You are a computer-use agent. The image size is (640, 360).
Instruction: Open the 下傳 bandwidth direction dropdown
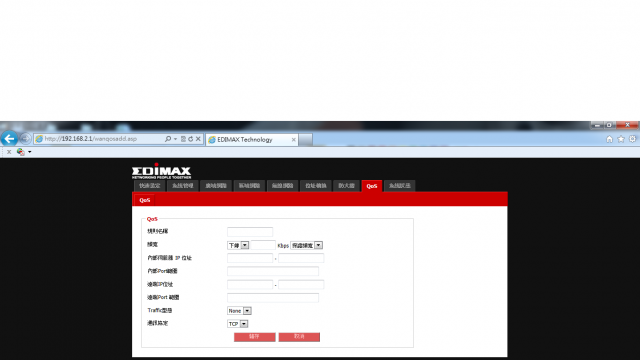pos(238,245)
